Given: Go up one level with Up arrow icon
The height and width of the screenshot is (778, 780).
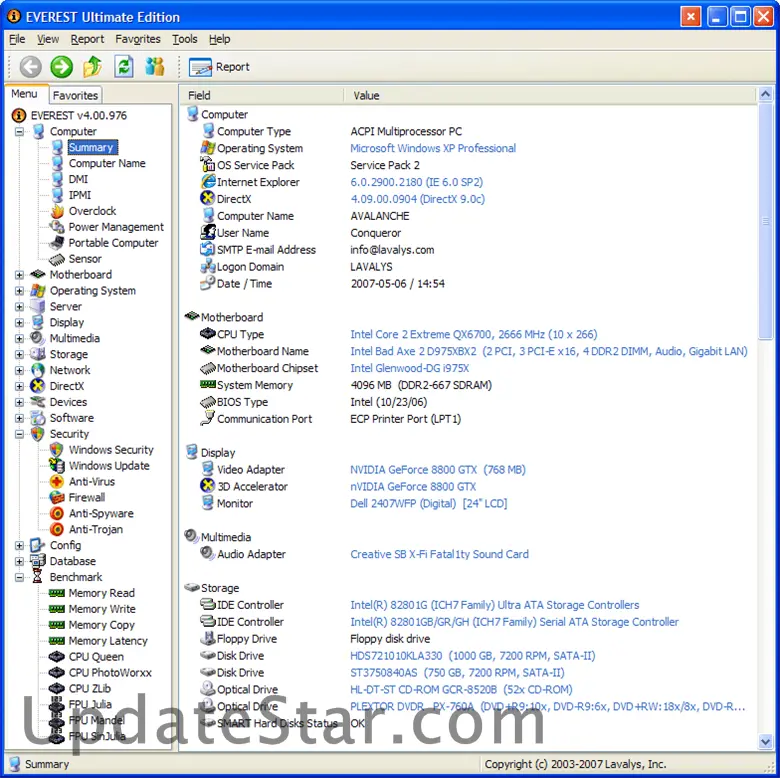Looking at the screenshot, I should click(93, 67).
